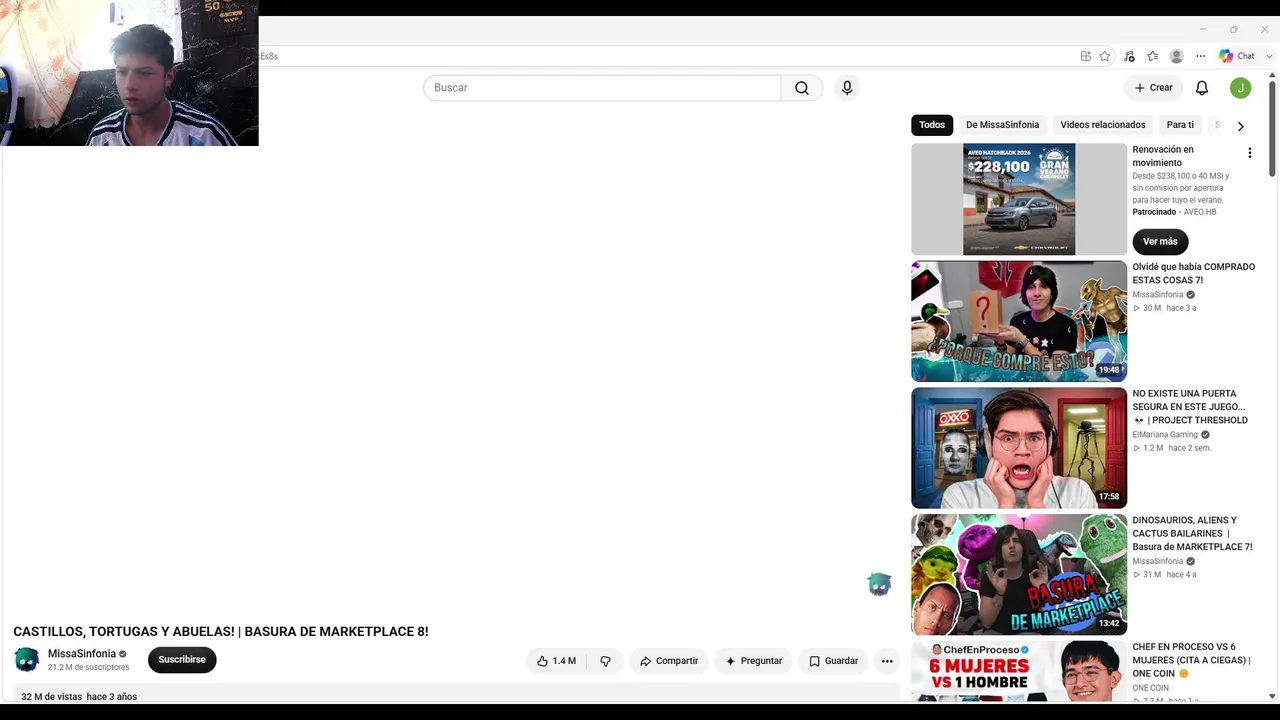
Task: Open the browser media control icon
Action: (1129, 56)
